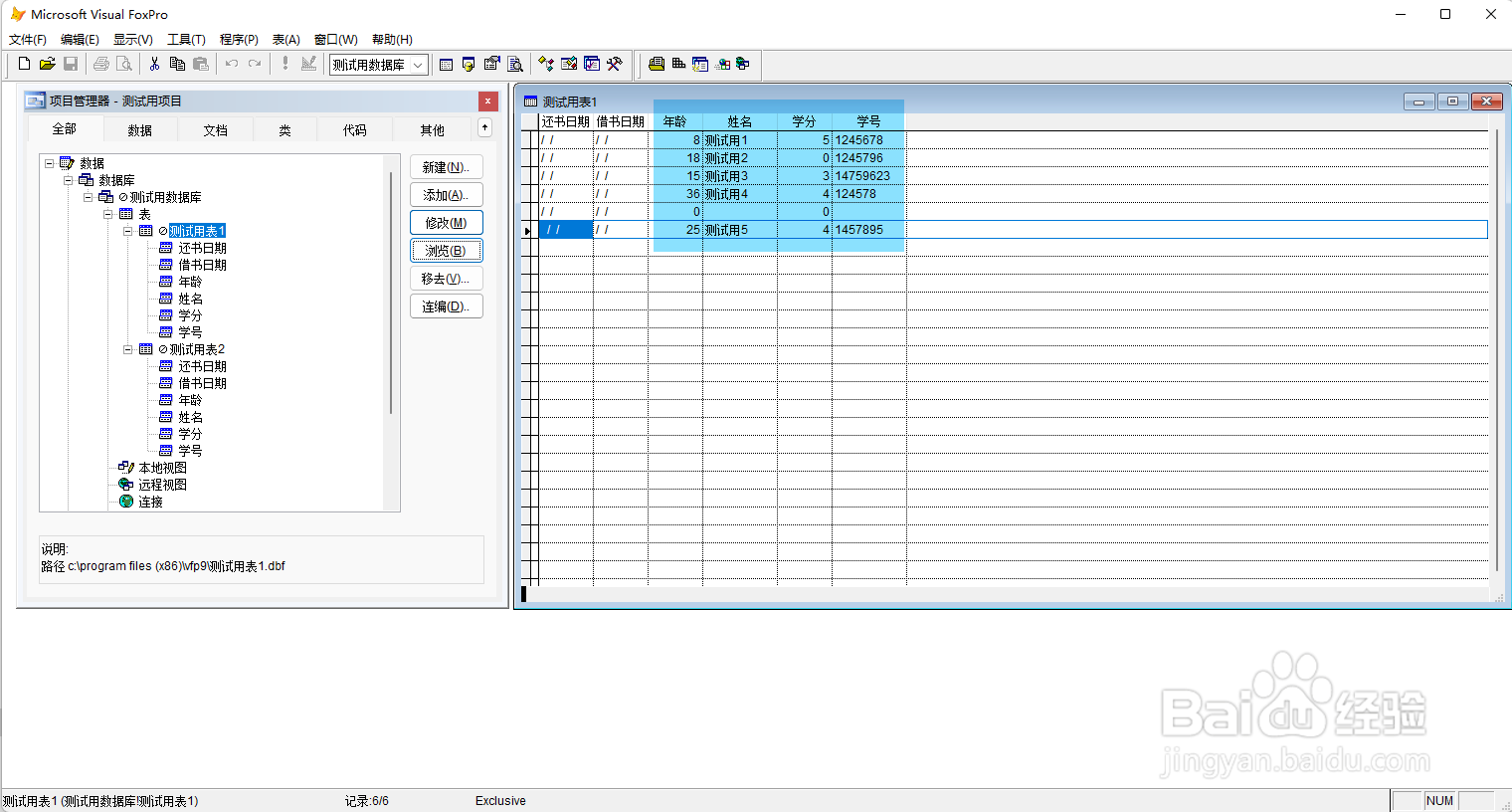
Task: Click the 还书日期 cell in the current record row
Action: pyautogui.click(x=566, y=230)
